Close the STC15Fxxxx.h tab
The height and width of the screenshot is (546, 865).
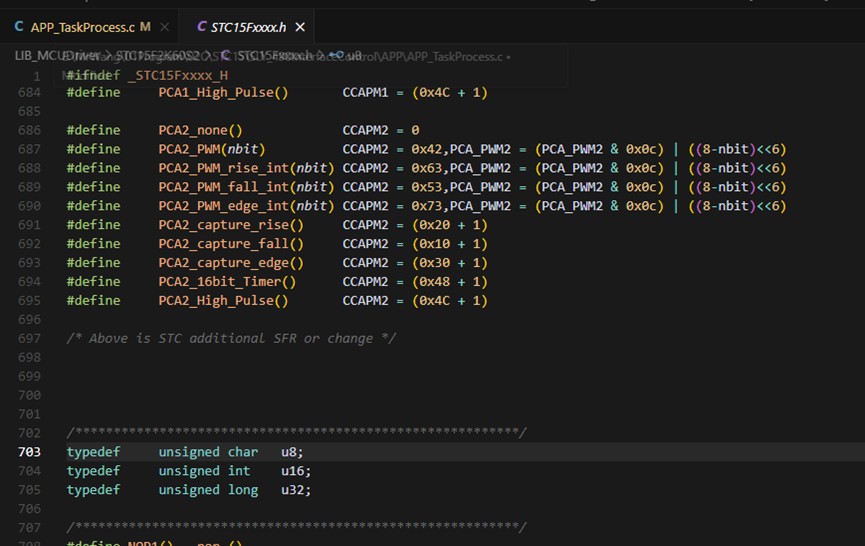point(300,27)
